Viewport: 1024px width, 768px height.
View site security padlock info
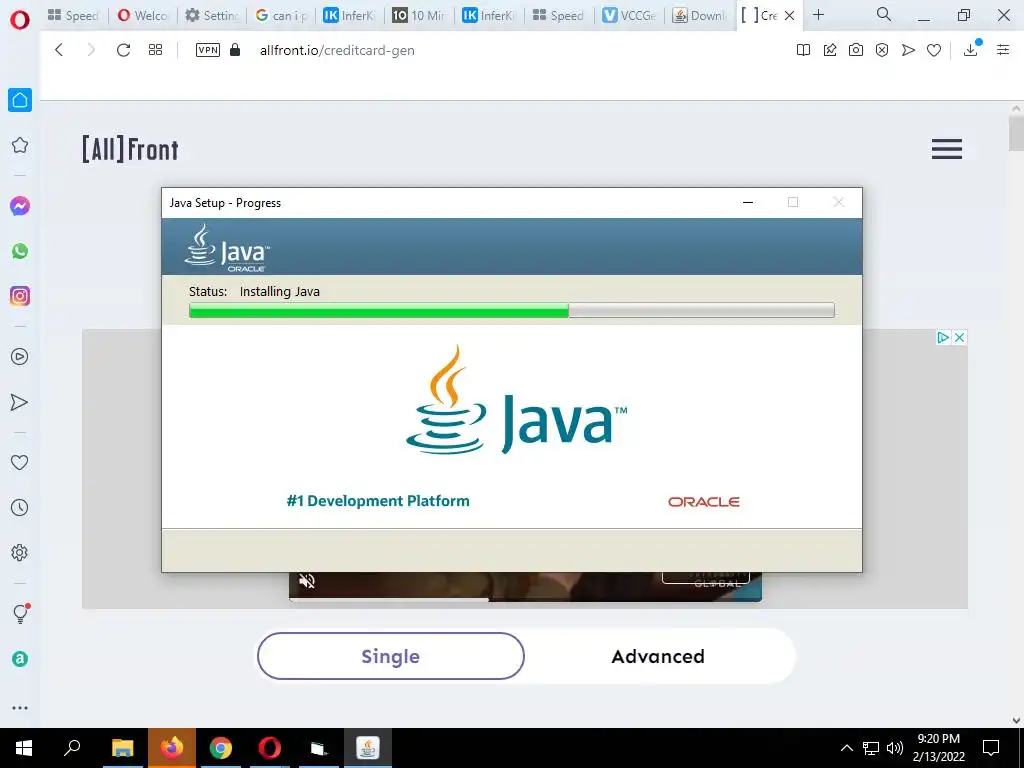tap(235, 50)
